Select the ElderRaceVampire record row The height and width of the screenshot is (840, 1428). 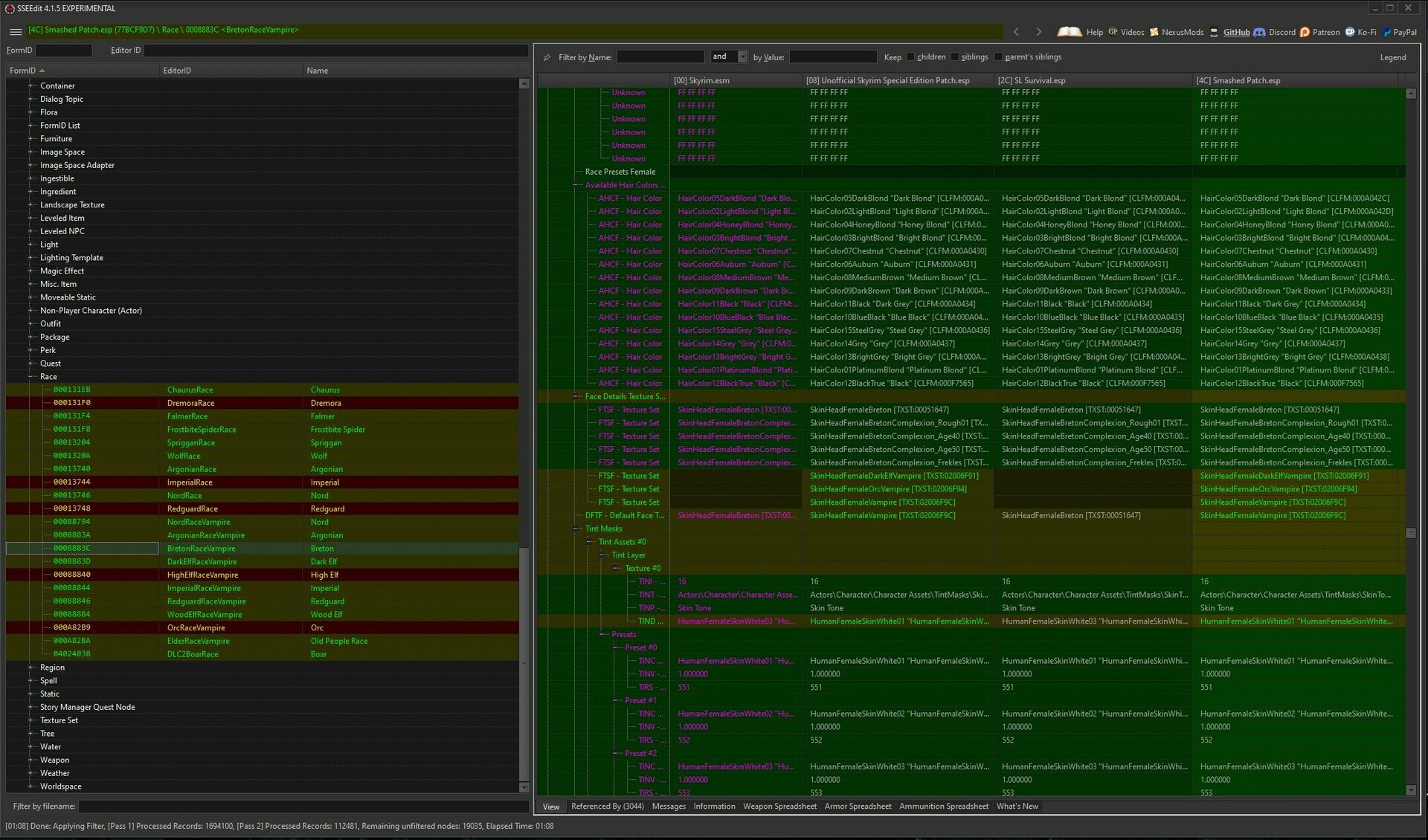(x=263, y=641)
